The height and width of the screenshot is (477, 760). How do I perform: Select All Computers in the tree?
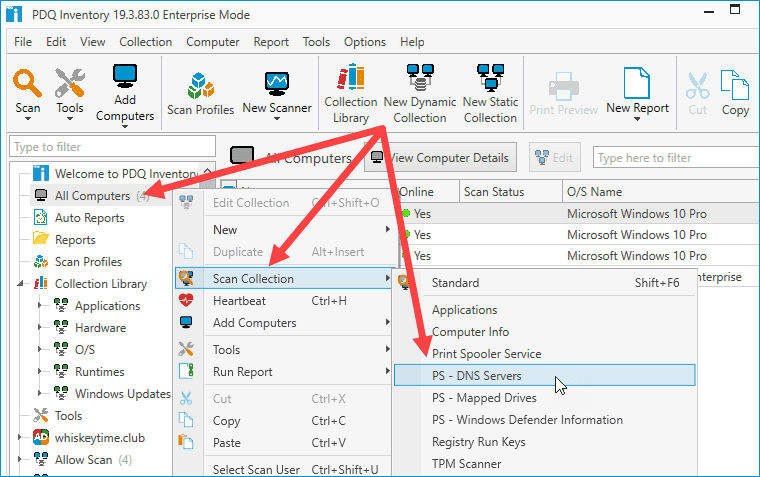point(92,195)
